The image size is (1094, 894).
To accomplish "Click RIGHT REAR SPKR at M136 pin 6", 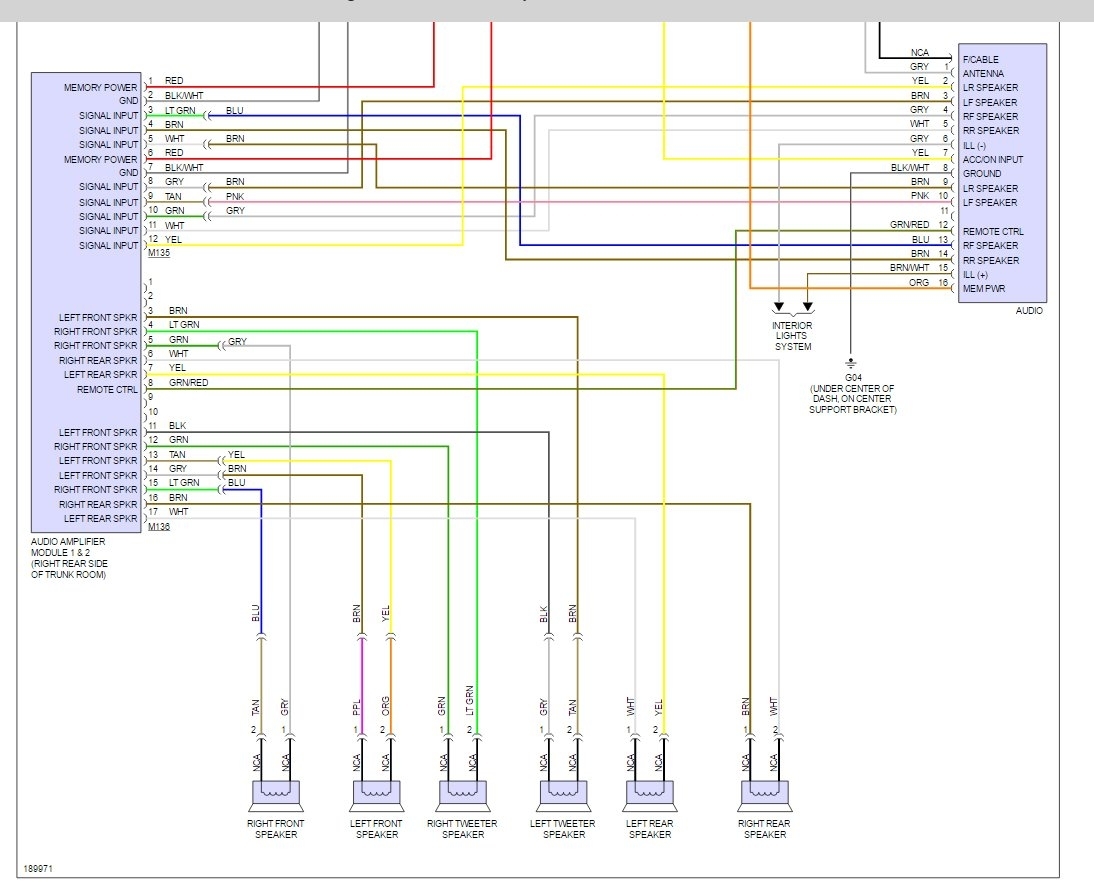I will tap(98, 360).
